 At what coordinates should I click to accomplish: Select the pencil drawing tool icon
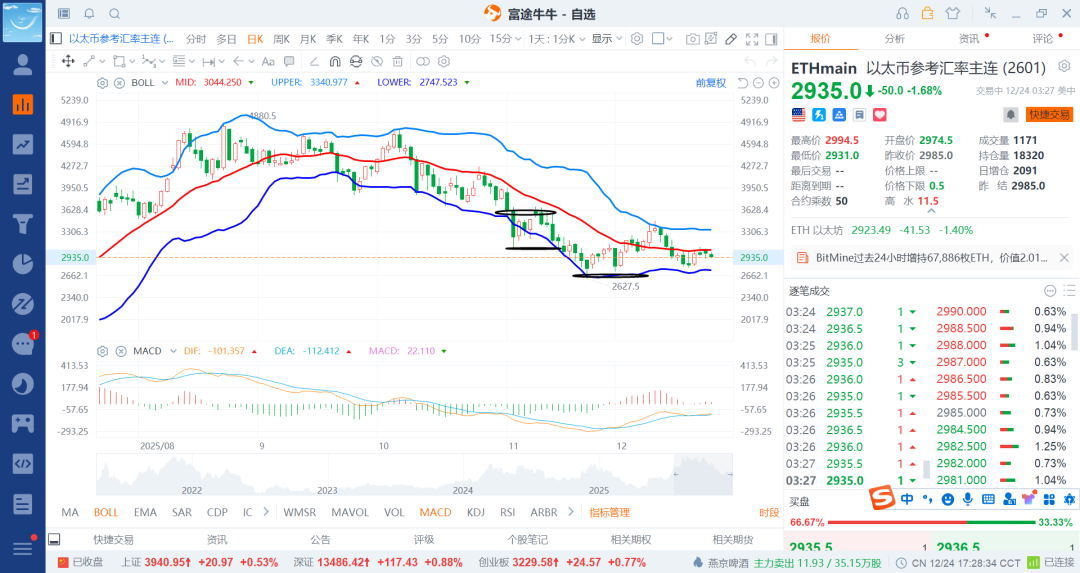click(731, 39)
